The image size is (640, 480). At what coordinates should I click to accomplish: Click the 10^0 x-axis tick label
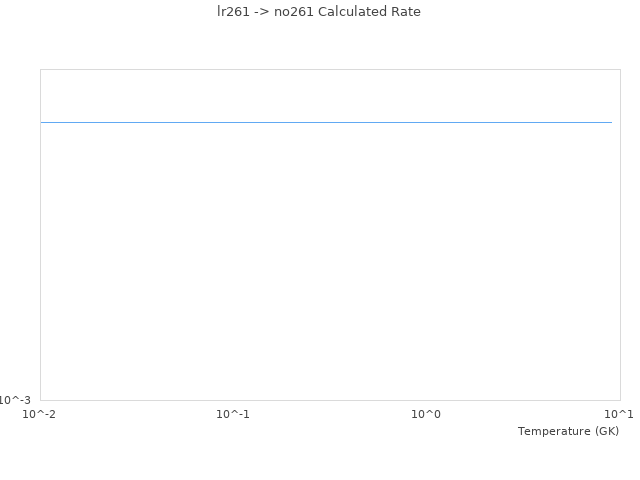pyautogui.click(x=426, y=414)
